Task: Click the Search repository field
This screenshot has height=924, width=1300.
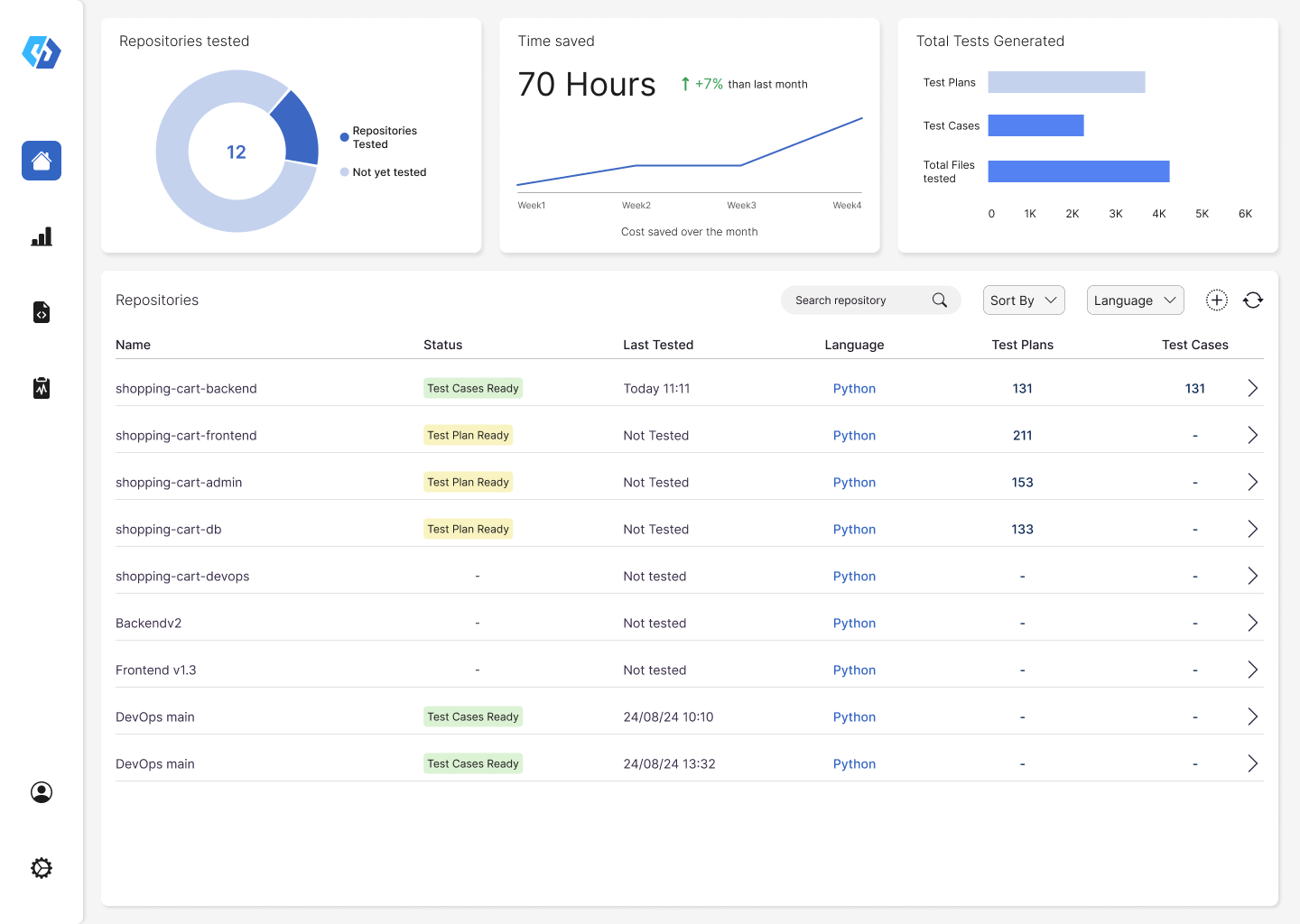Action: (x=870, y=300)
